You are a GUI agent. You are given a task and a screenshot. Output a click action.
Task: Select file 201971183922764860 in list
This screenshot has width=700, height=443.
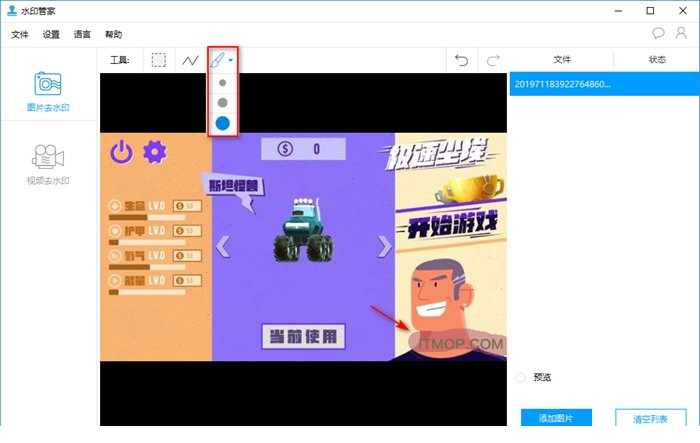coord(604,84)
